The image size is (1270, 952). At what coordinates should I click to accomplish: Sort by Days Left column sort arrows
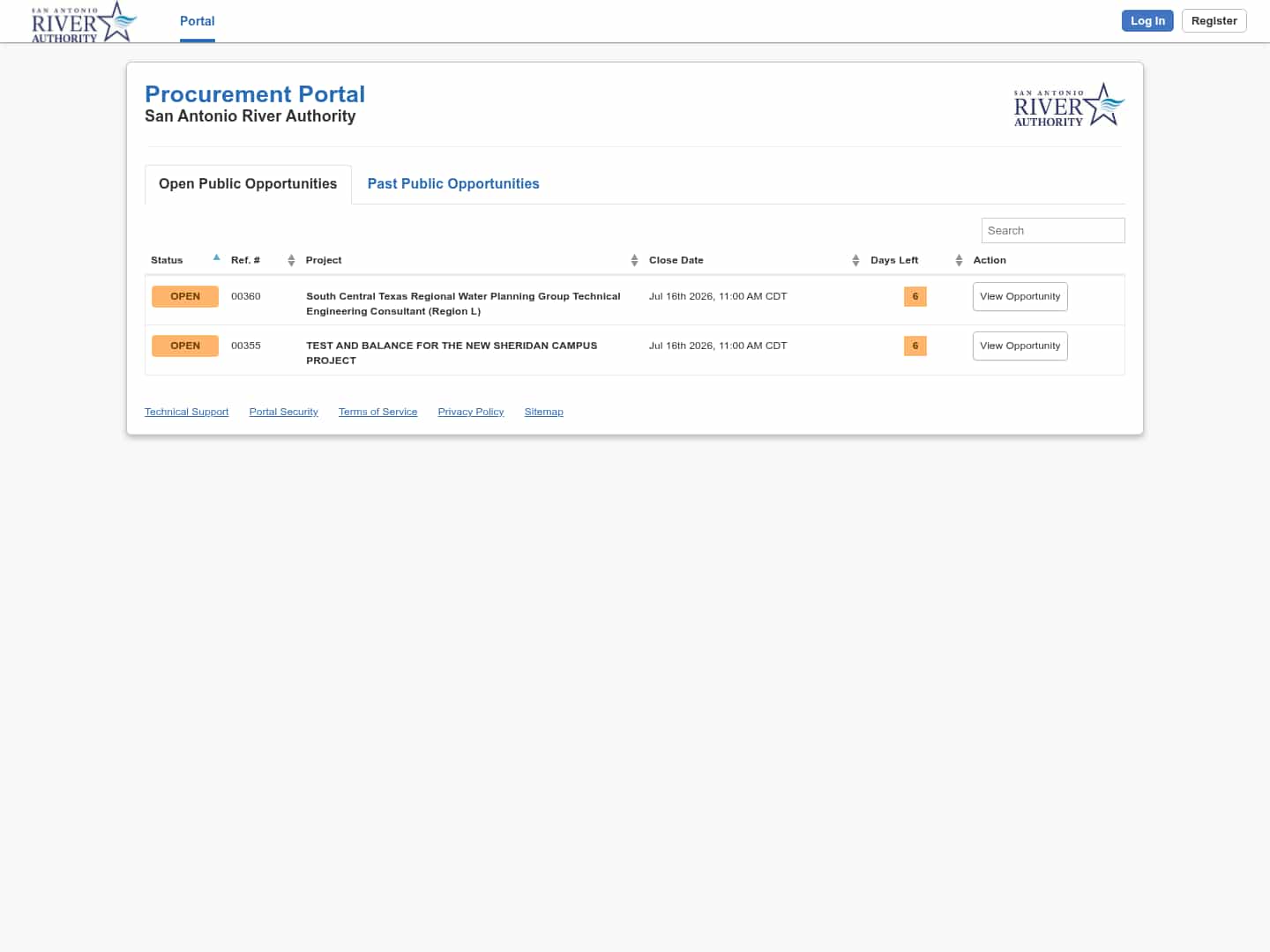(959, 260)
